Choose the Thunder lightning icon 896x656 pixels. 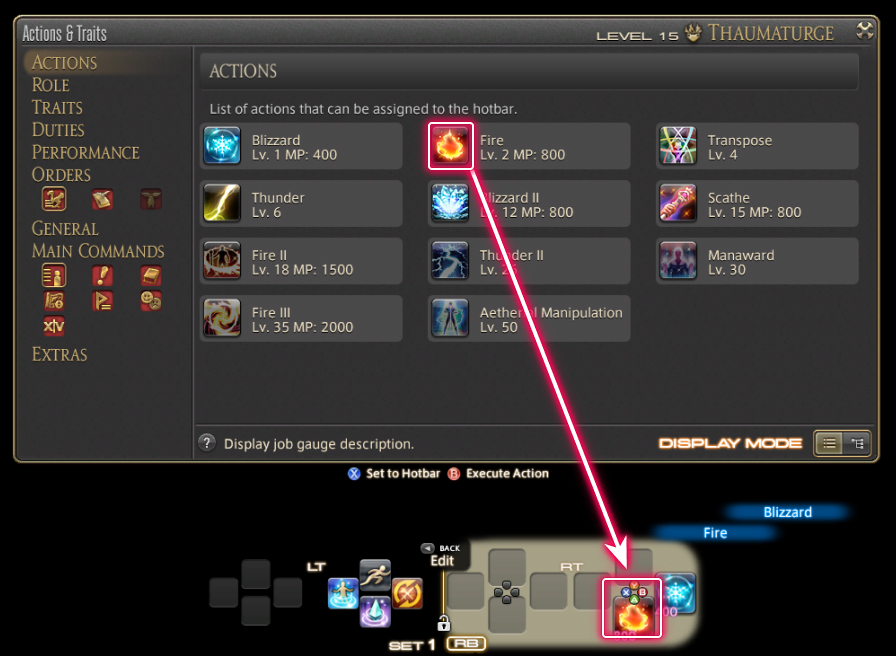[222, 203]
